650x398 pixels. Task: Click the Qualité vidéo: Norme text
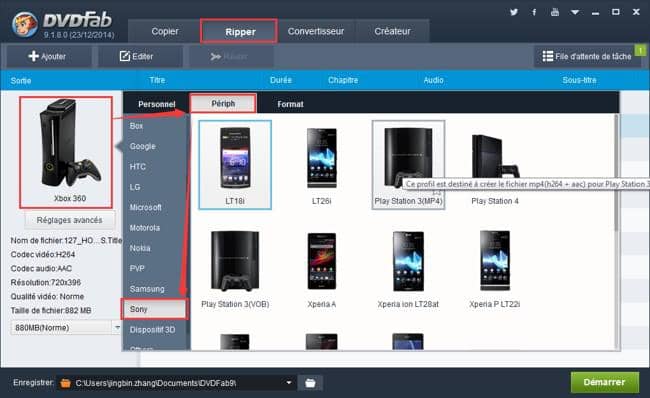(x=47, y=296)
